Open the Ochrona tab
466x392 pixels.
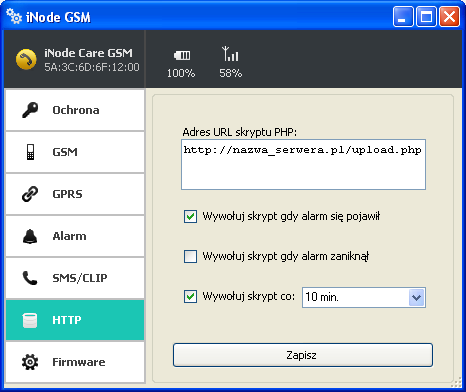tap(75, 110)
